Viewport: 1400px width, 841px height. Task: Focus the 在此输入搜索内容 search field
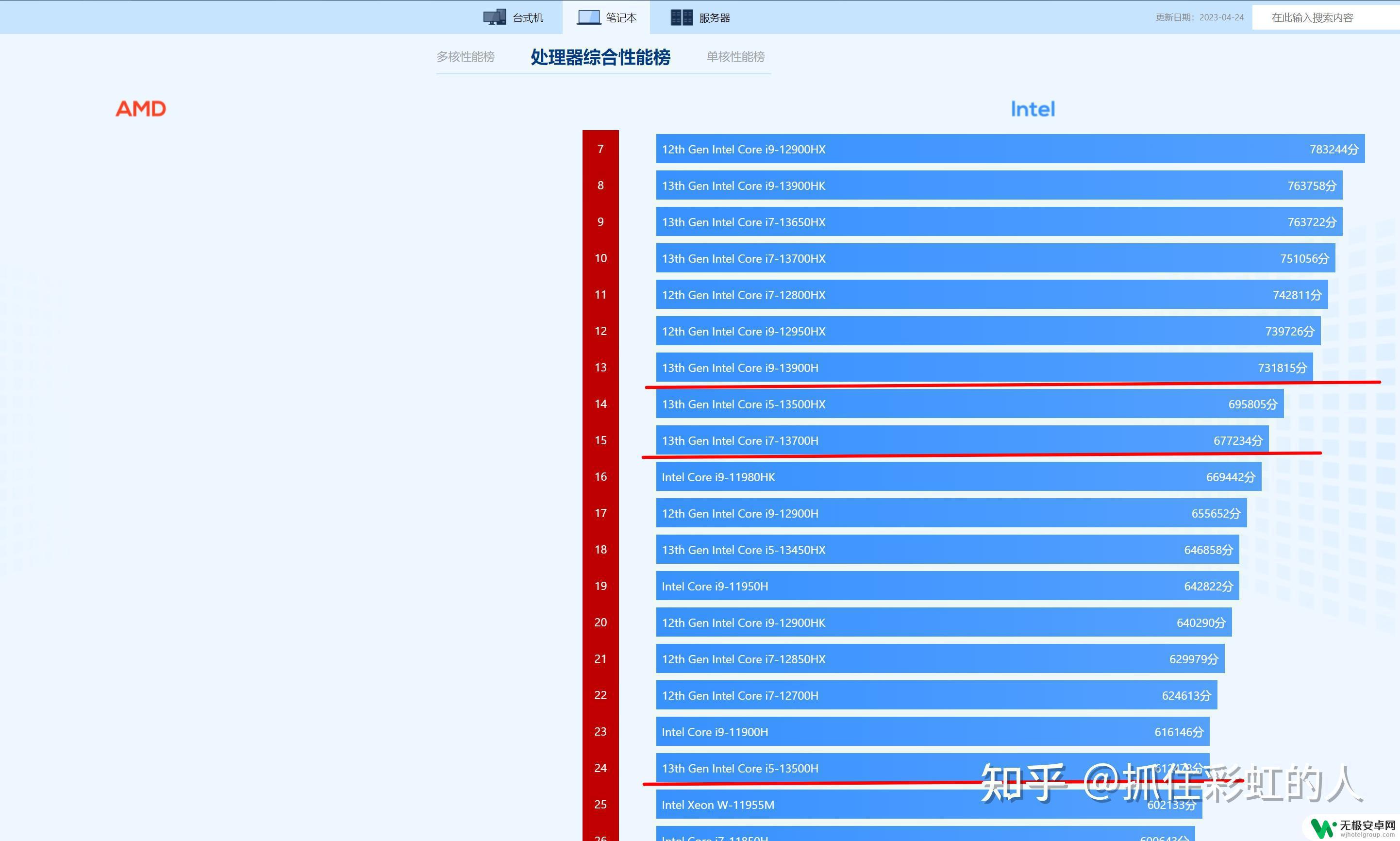1326,17
